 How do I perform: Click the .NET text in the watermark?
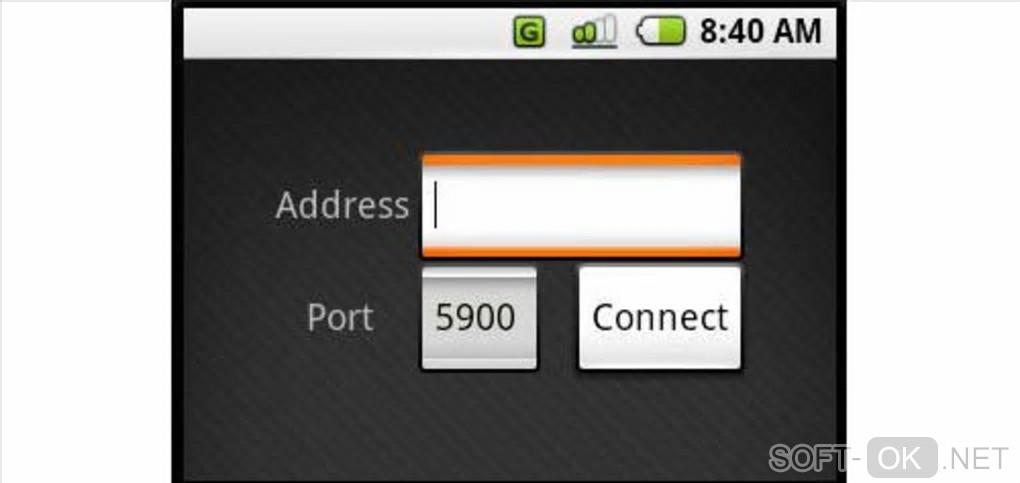pos(975,459)
